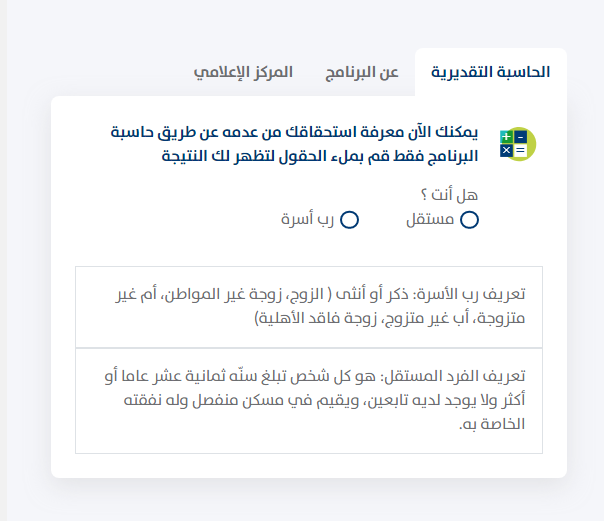Click the plus symbol in the calculator icon
Screen dimensions: 604x521
(506, 136)
